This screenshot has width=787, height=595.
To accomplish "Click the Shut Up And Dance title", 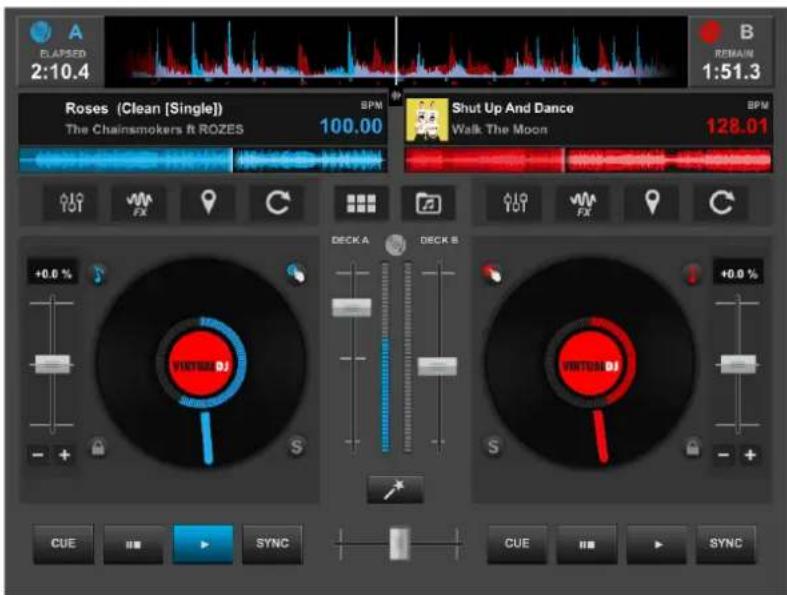I will point(512,108).
